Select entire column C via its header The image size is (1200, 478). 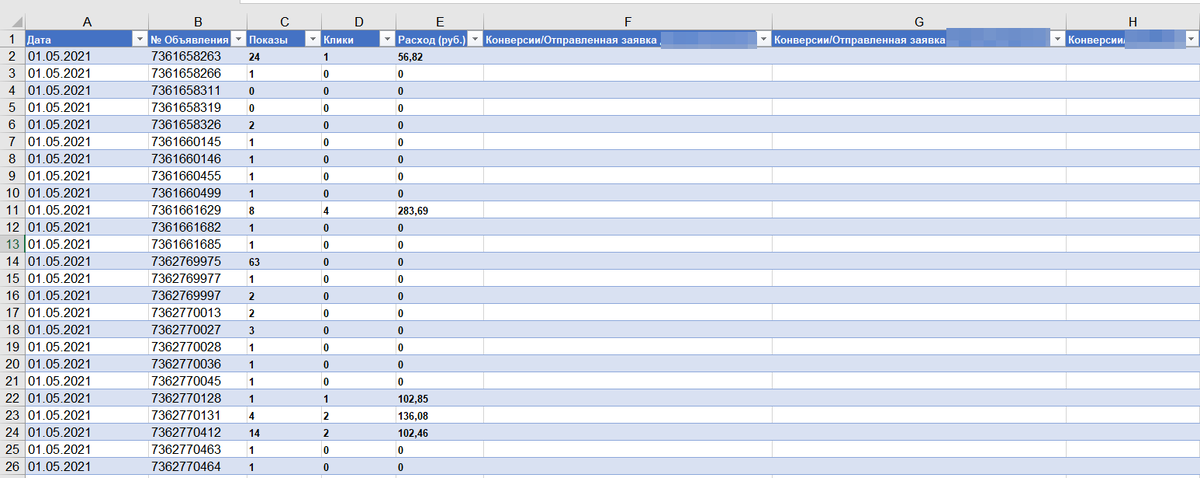pyautogui.click(x=283, y=21)
